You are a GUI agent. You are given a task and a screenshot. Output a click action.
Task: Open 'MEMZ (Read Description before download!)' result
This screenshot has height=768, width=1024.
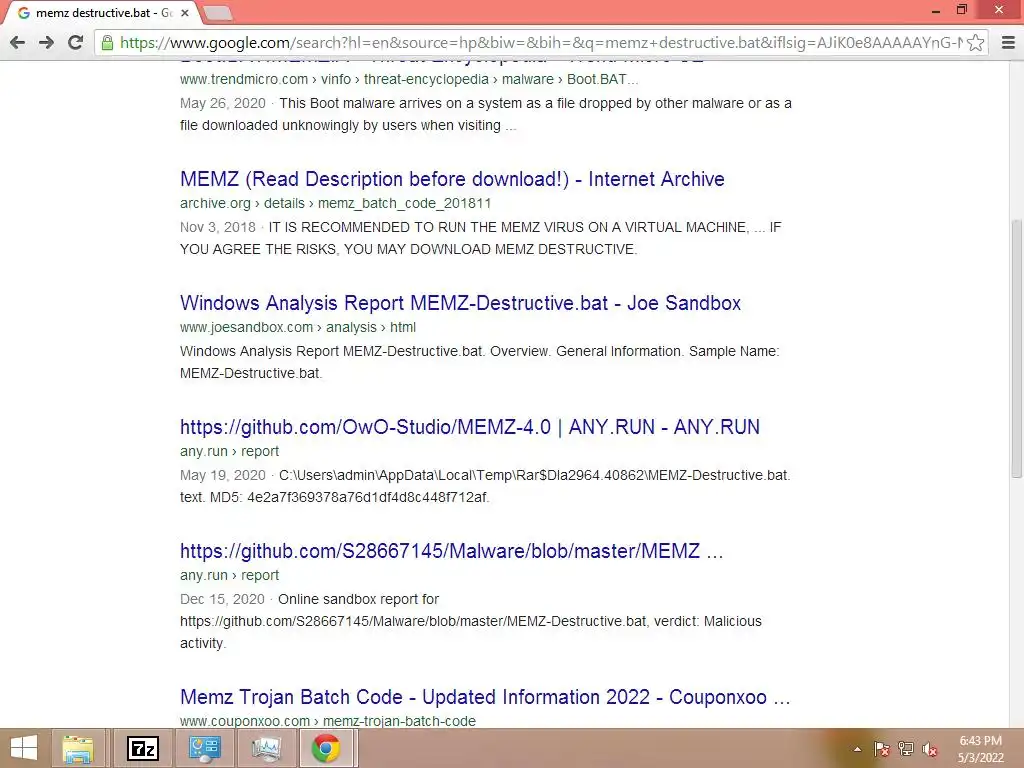pos(452,179)
